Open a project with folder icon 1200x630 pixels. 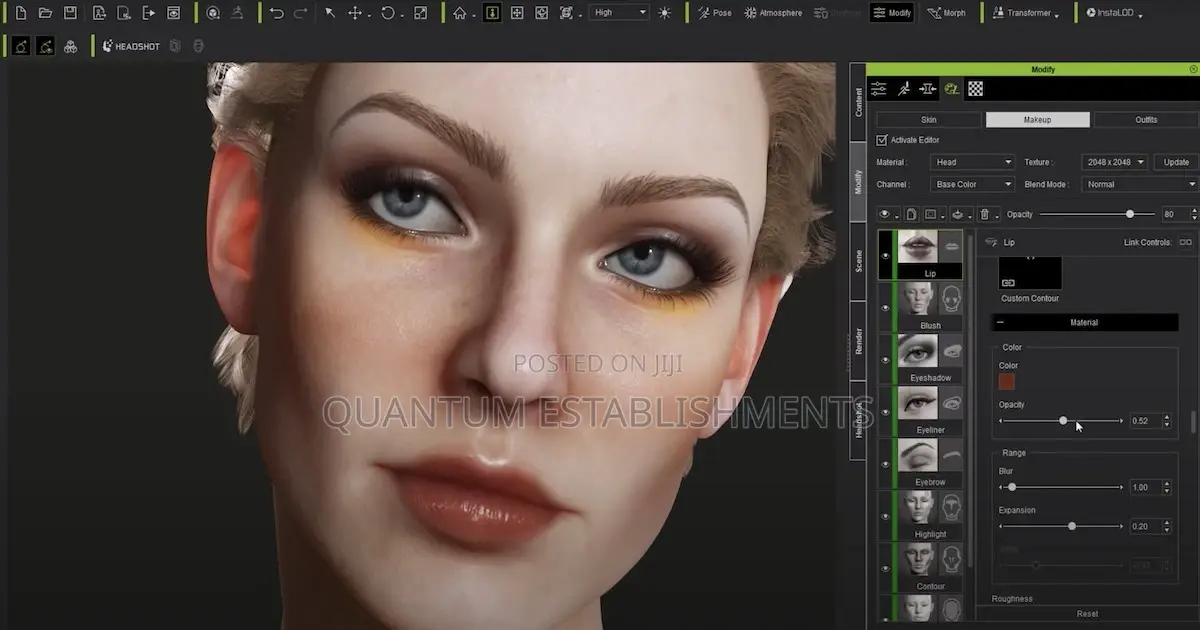coord(45,13)
